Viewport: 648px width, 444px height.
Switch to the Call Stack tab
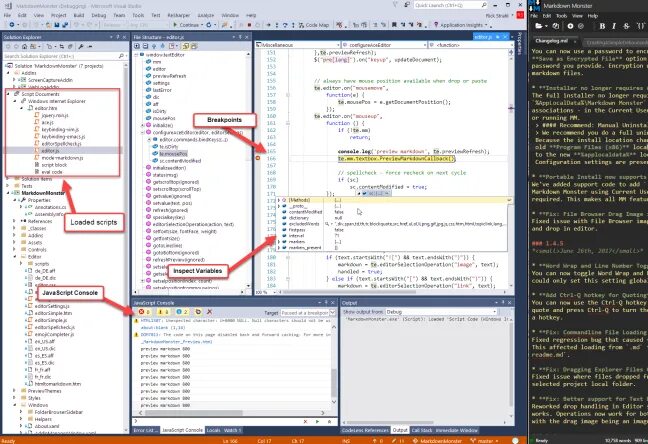(422, 430)
